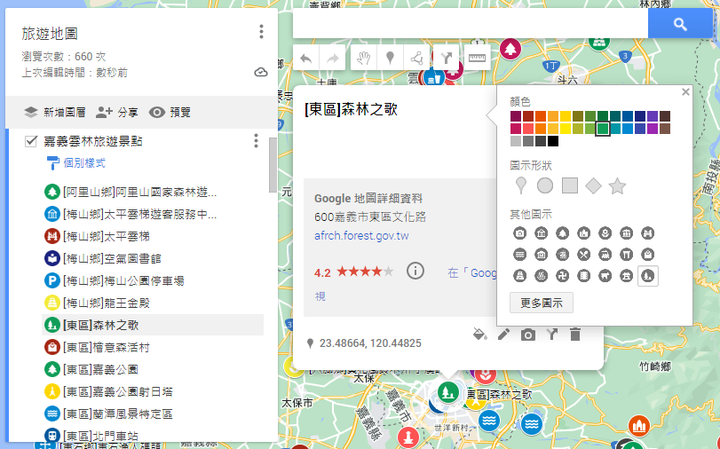Click the undo arrow in the map toolbar
The image size is (720, 449).
tap(306, 58)
